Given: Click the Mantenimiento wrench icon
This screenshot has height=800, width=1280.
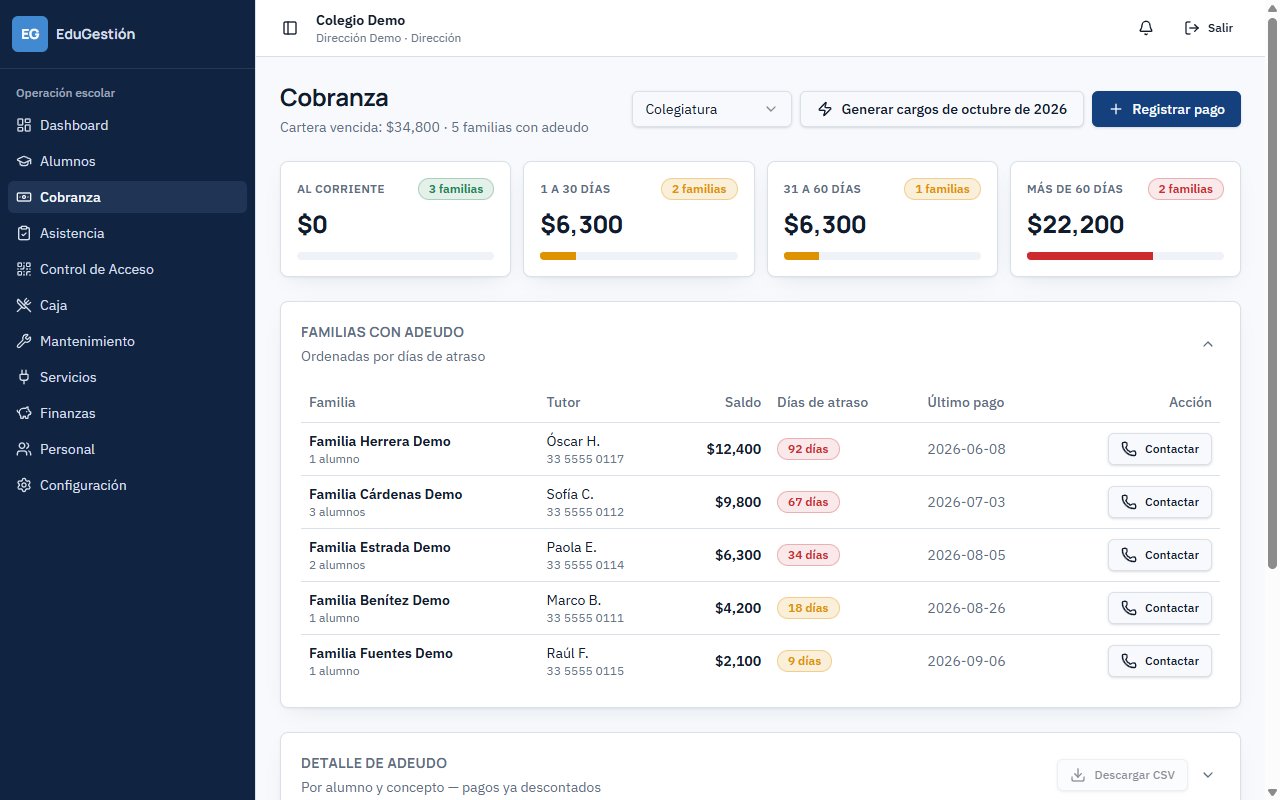Looking at the screenshot, I should click(24, 341).
